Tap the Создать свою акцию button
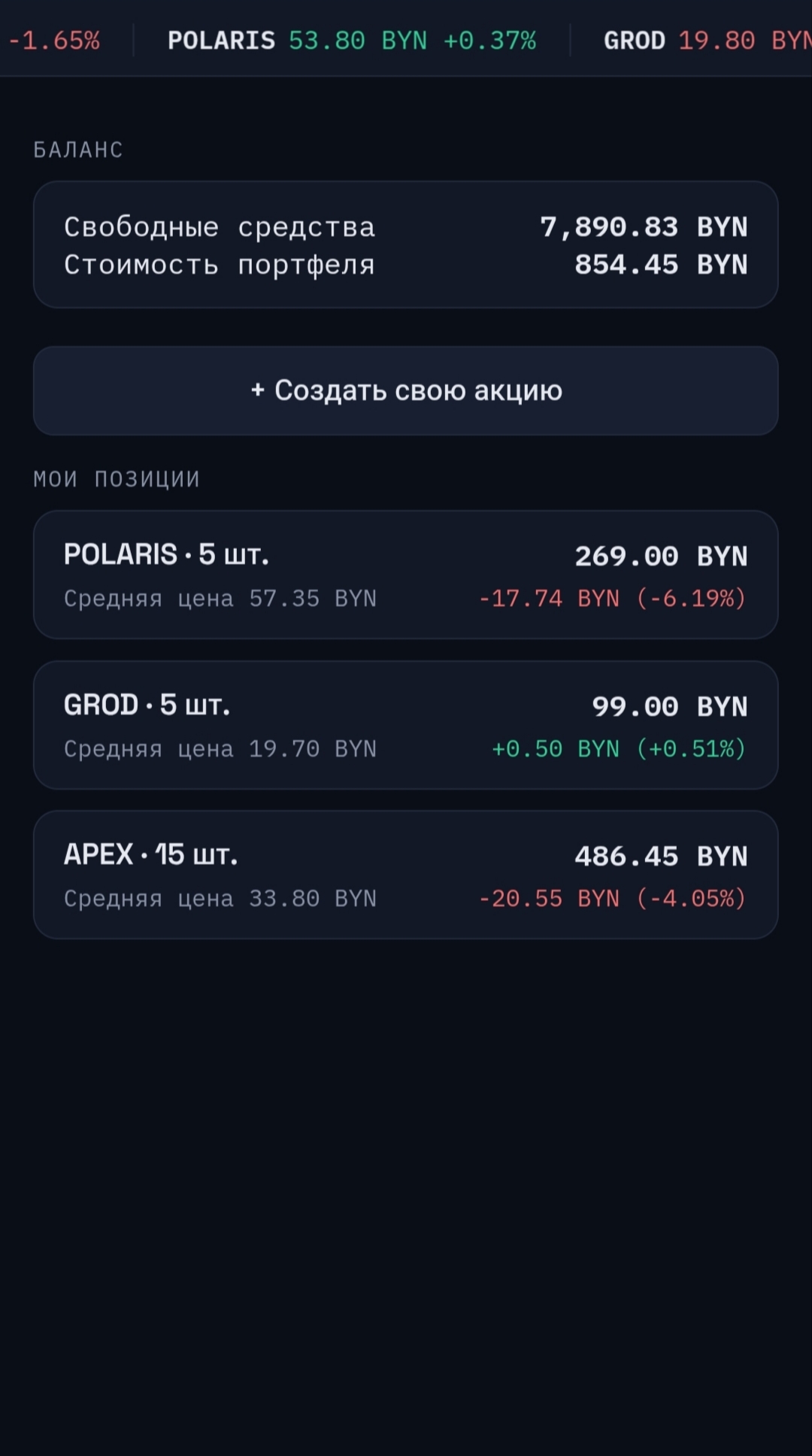812x1456 pixels. tap(406, 390)
